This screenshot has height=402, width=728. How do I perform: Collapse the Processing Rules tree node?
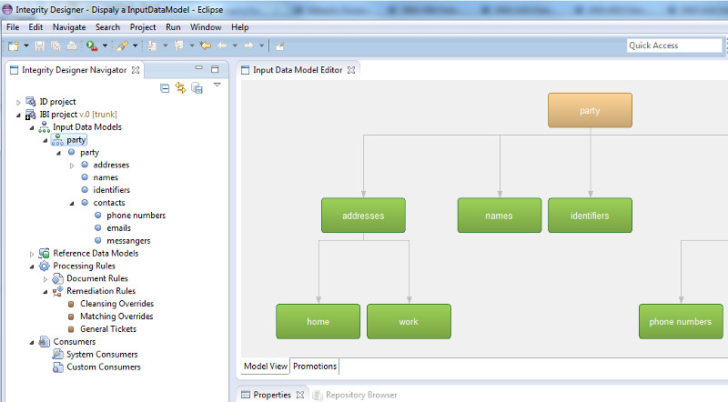pos(32,266)
